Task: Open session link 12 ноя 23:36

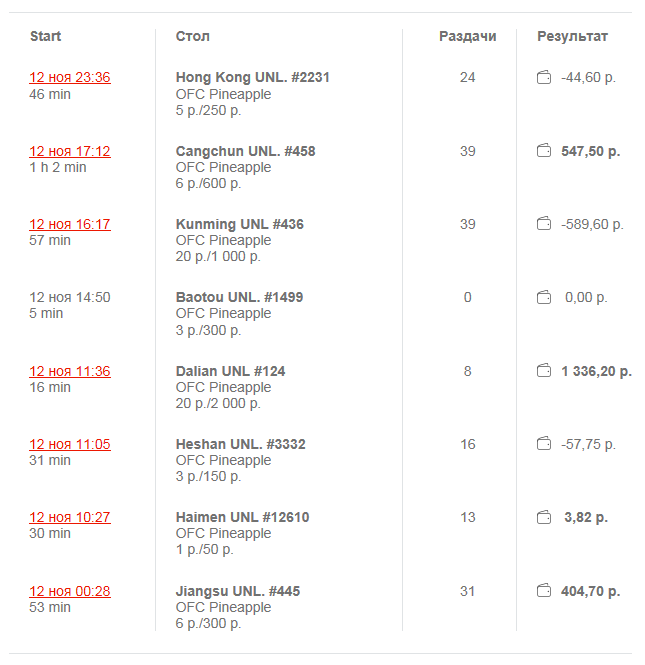Action: [70, 78]
